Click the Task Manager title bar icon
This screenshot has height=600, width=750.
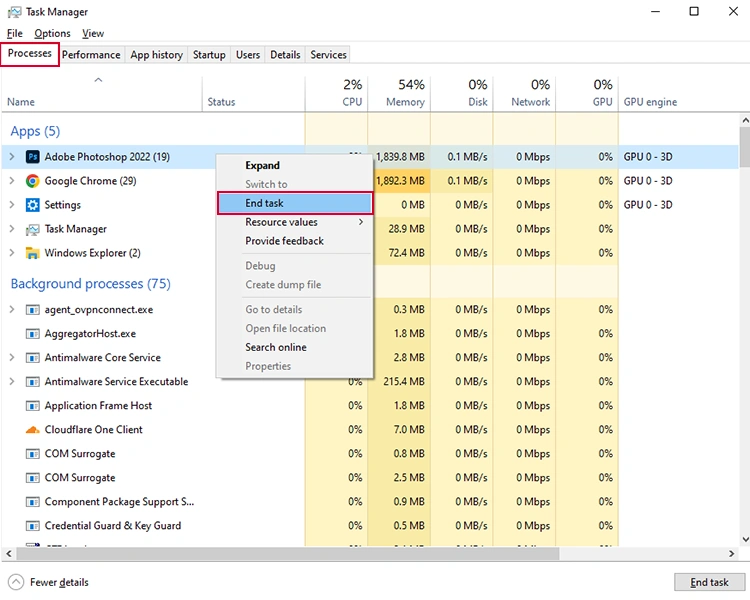14,12
